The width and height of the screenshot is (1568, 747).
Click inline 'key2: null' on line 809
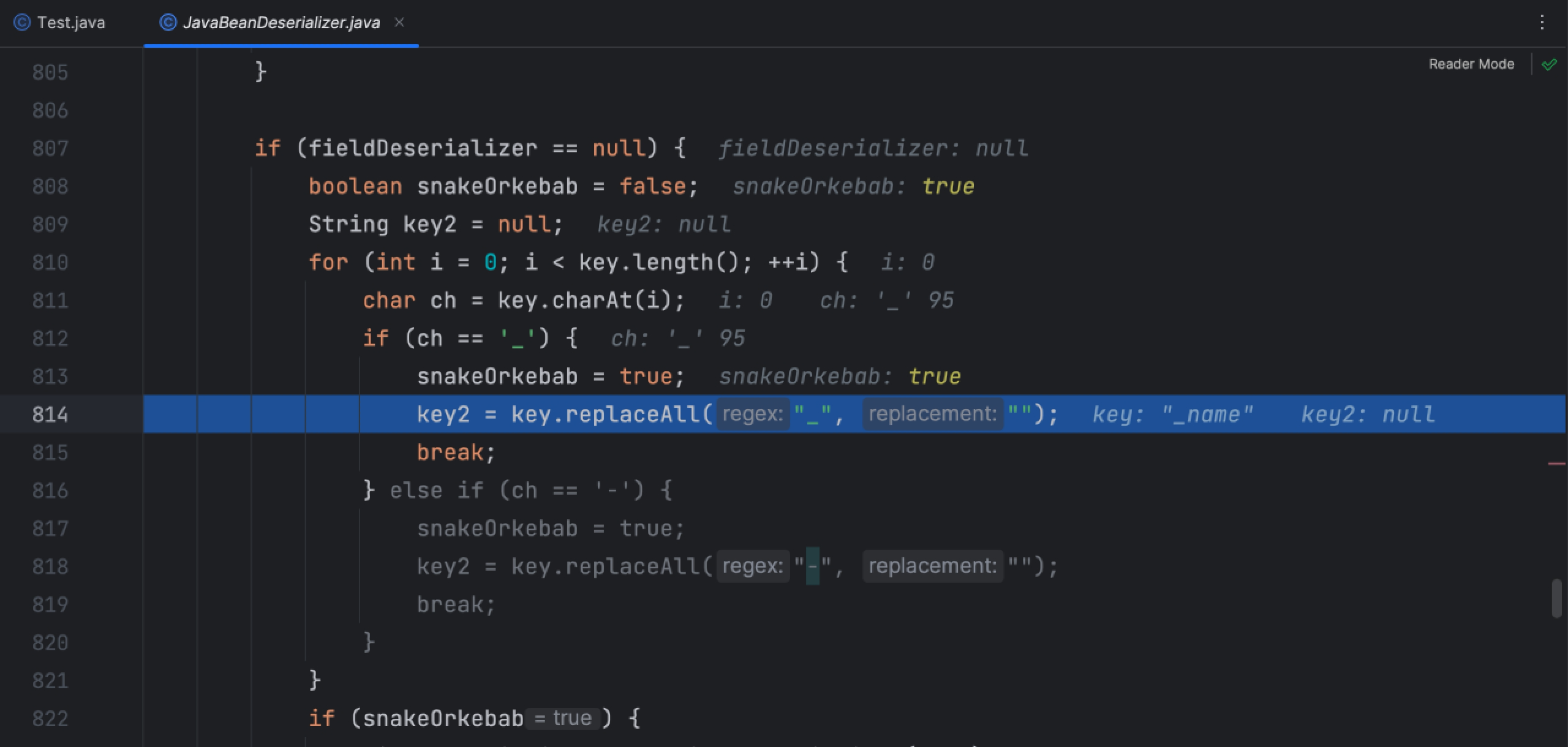click(x=664, y=225)
